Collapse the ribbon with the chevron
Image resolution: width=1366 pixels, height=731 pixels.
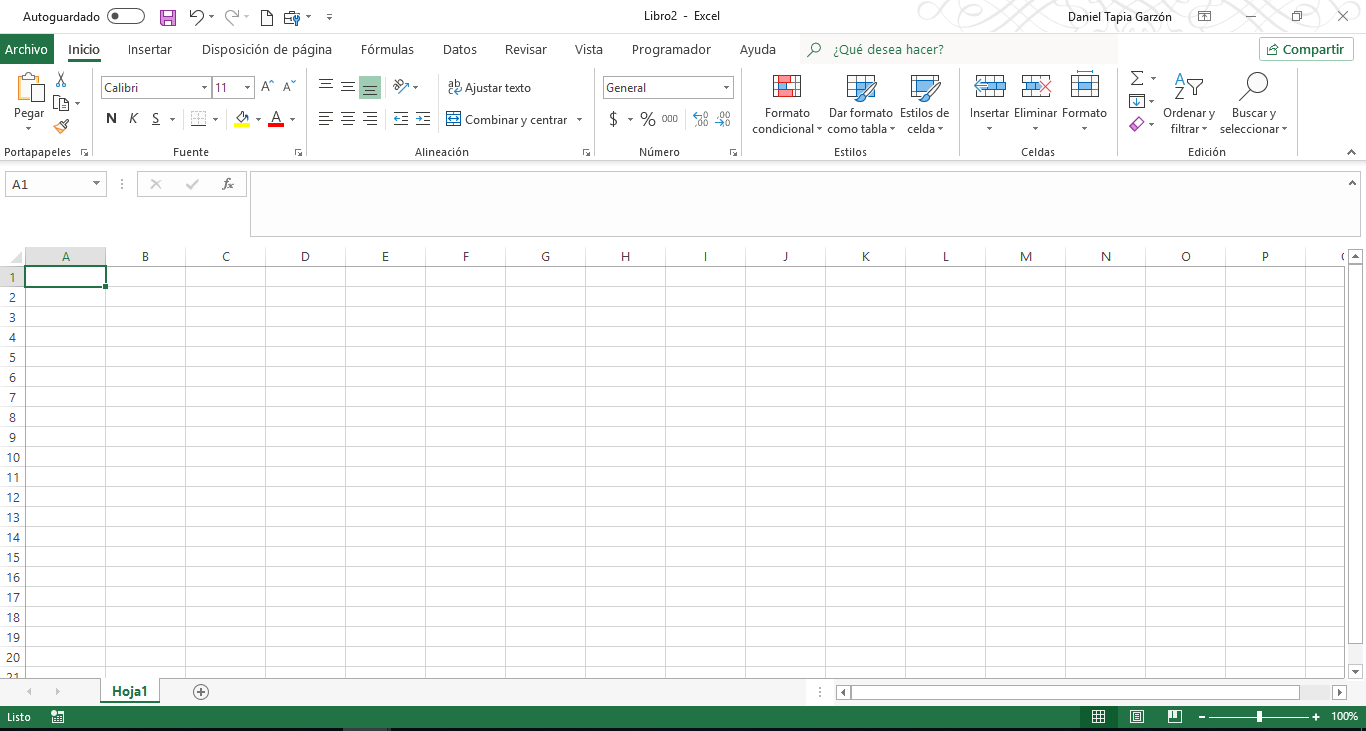(x=1352, y=152)
